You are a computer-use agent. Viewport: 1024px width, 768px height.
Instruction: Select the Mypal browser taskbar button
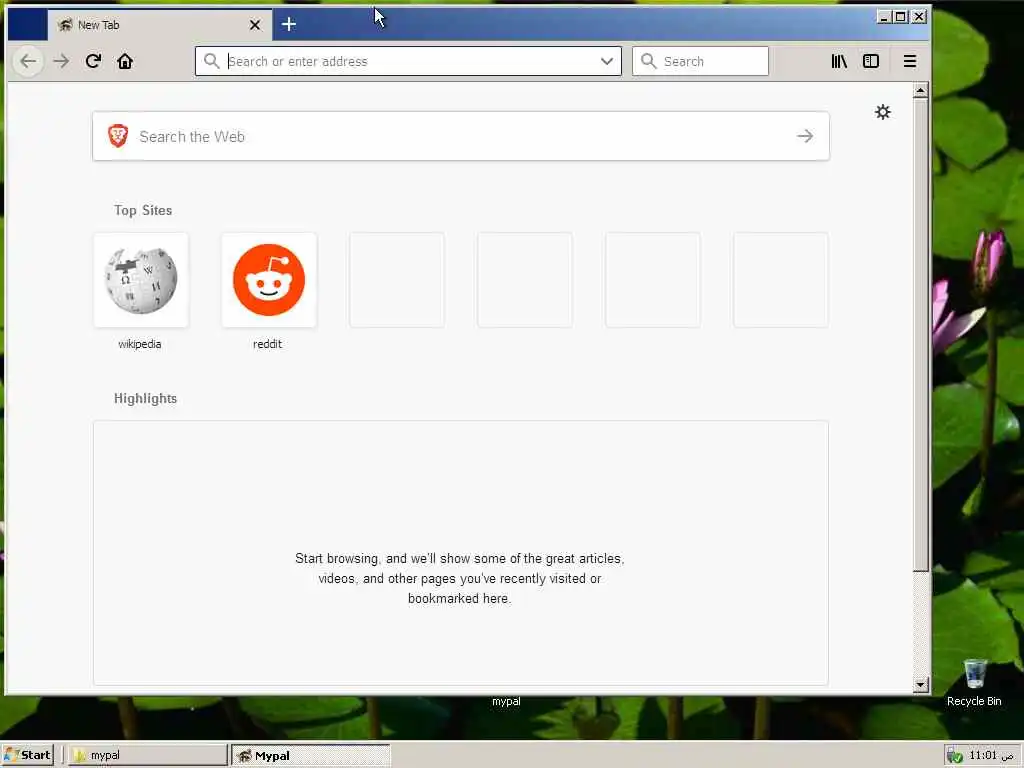coord(311,755)
